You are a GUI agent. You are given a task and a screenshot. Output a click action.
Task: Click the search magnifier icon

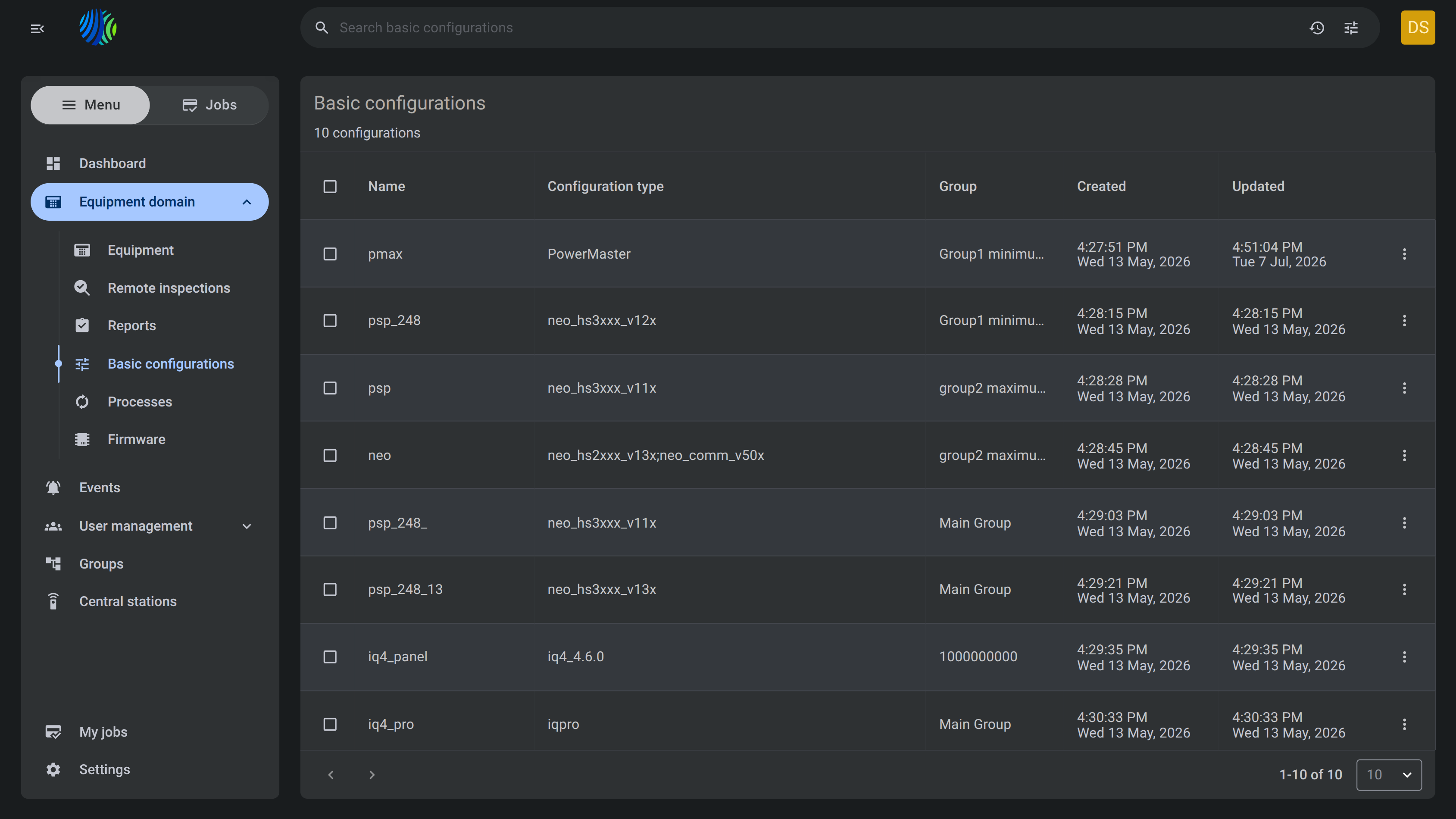322,28
